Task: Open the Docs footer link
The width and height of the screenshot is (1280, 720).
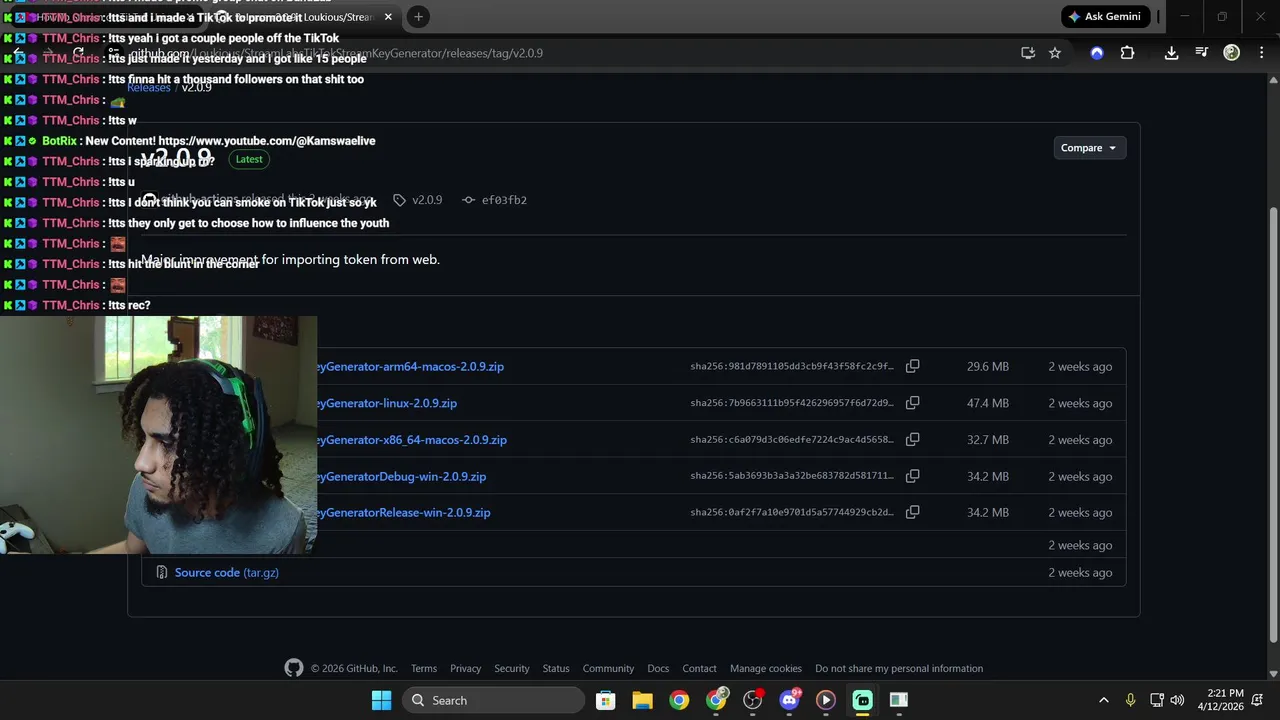Action: tap(658, 669)
